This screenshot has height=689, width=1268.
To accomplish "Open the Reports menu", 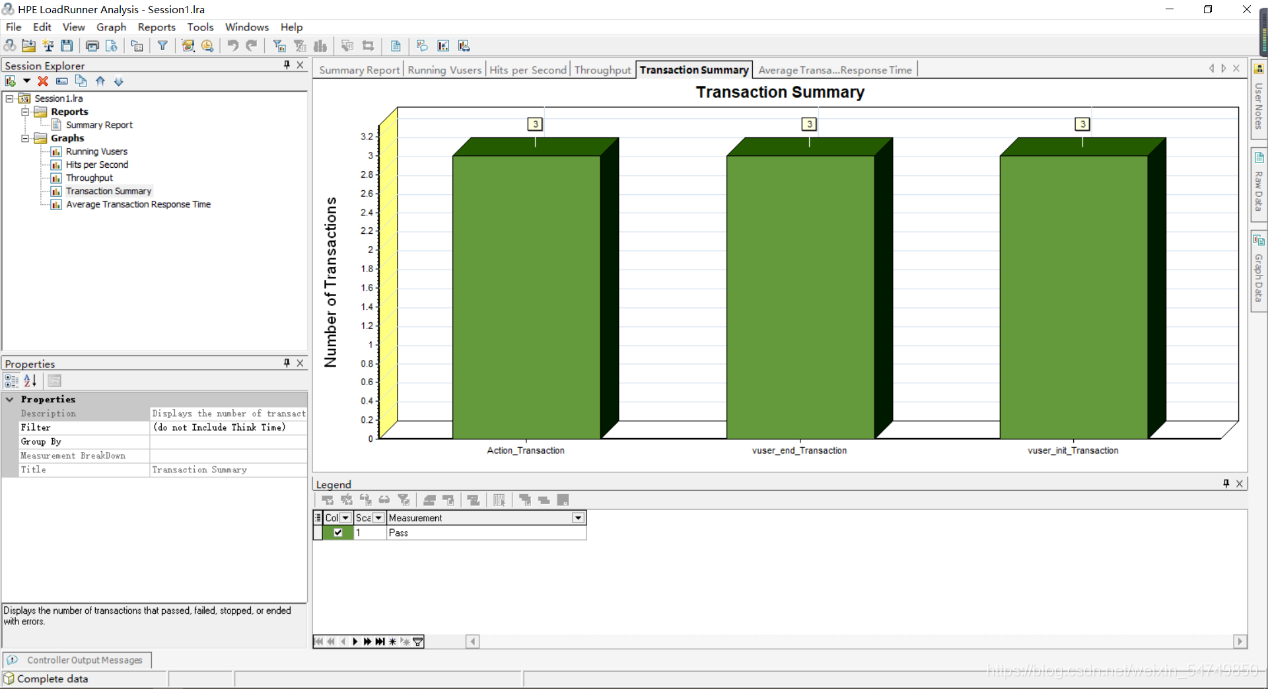I will (x=156, y=27).
